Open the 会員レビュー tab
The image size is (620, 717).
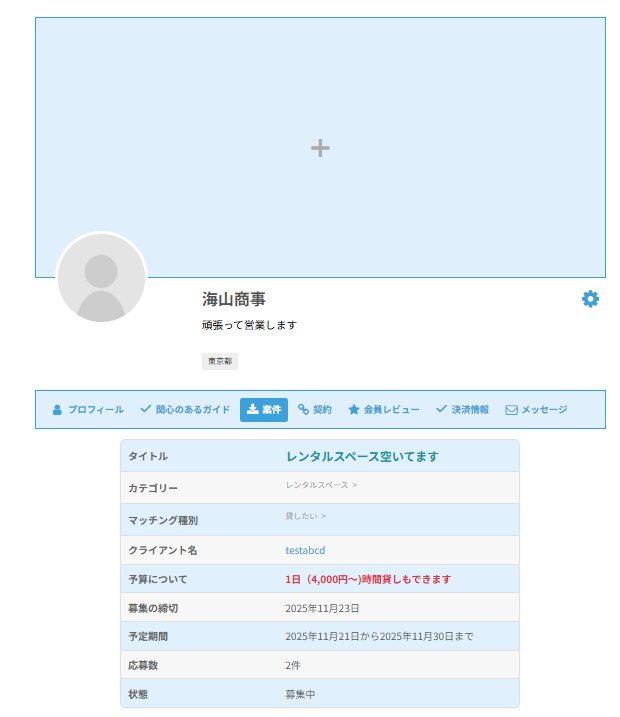point(391,410)
